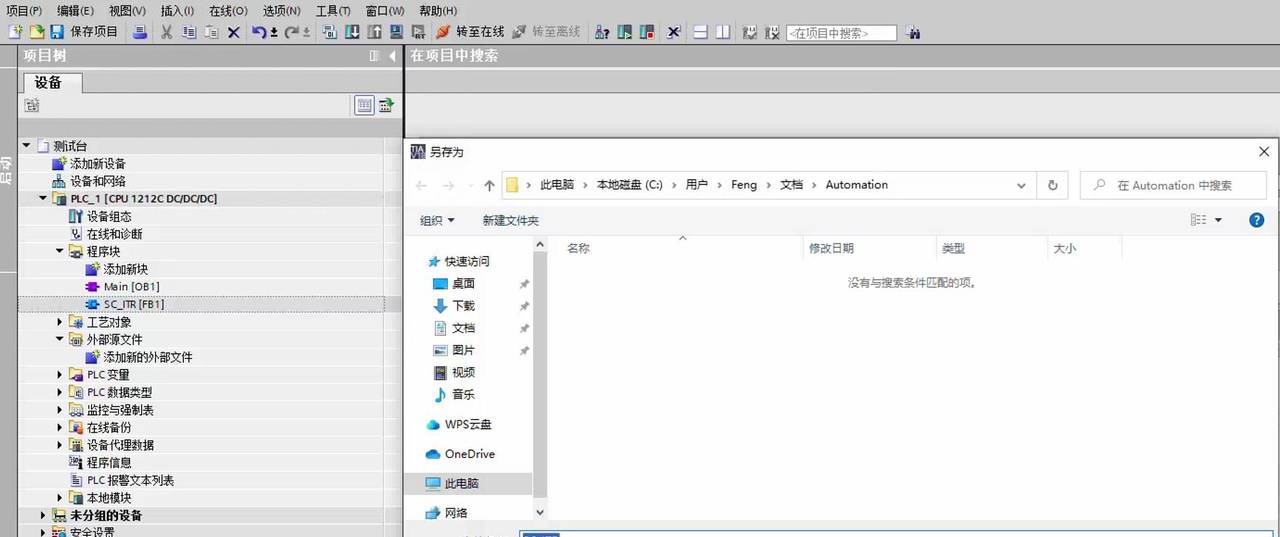Click the Download to device icon
The image size is (1280, 537).
click(353, 32)
